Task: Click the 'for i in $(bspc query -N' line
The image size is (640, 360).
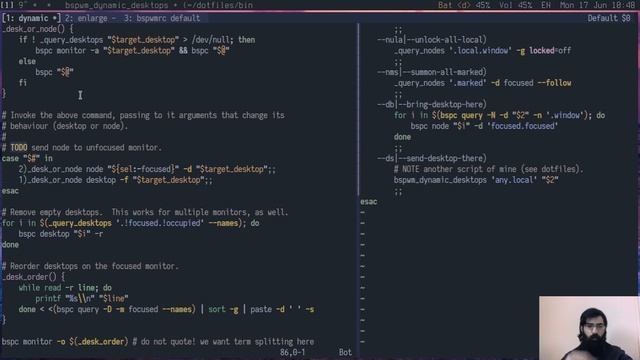Action: pyautogui.click(x=500, y=116)
